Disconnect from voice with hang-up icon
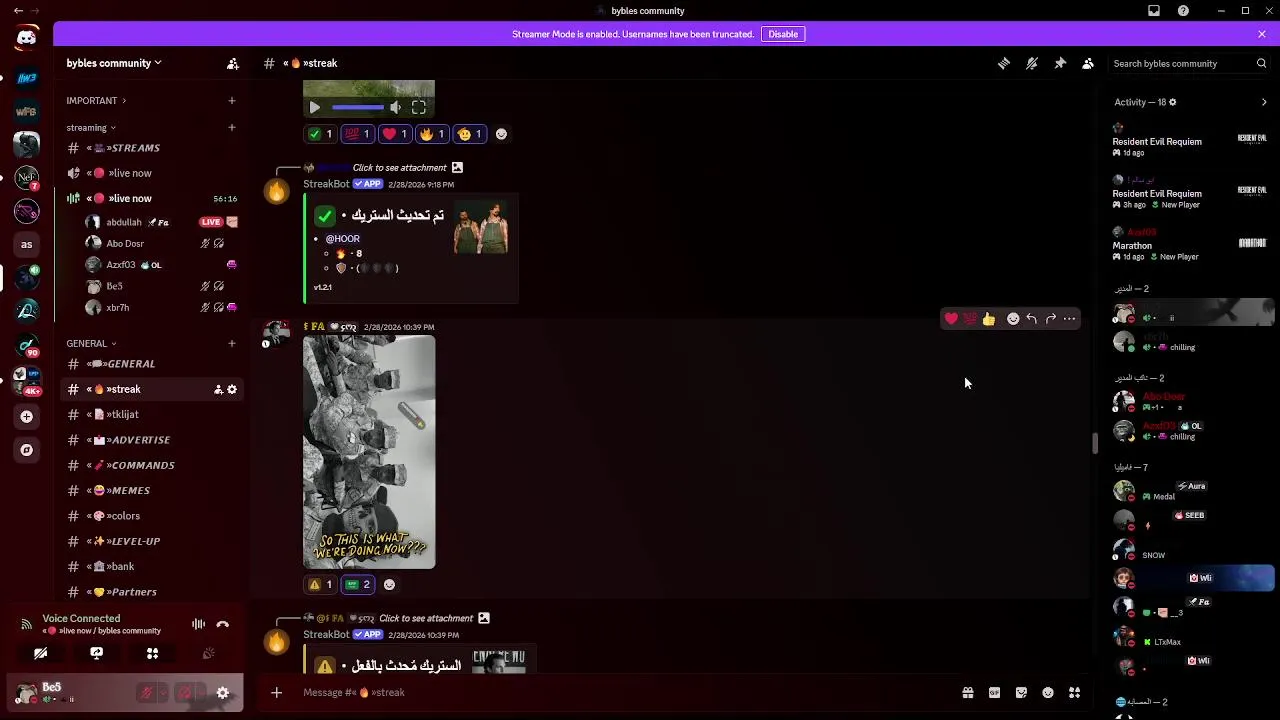Screen dimensions: 1280x720 click(223, 624)
